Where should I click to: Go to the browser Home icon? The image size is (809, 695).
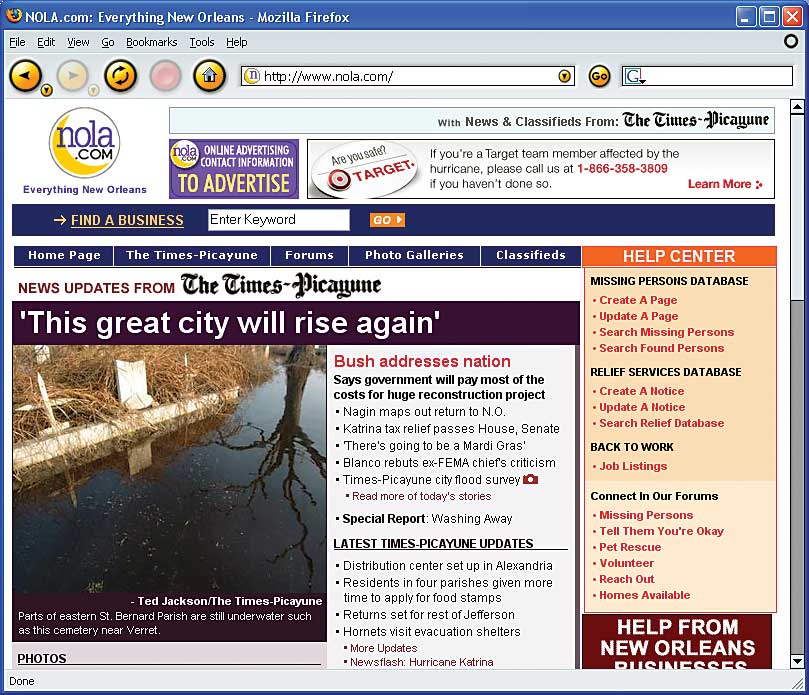point(209,76)
